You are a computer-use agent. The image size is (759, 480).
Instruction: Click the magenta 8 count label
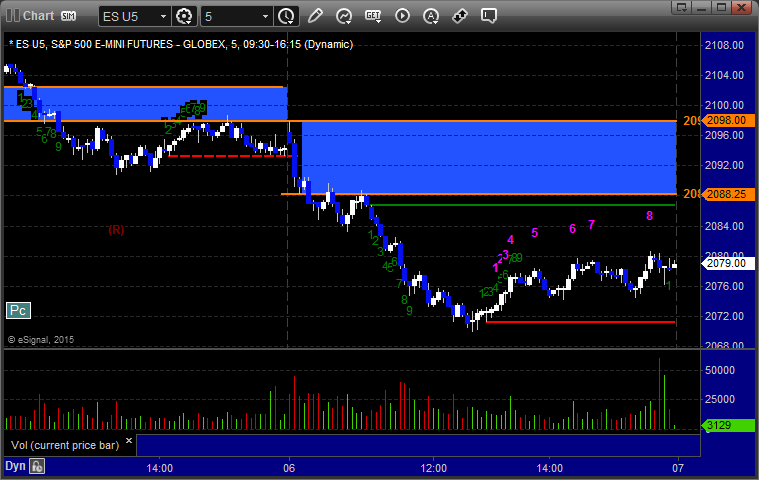click(x=650, y=216)
